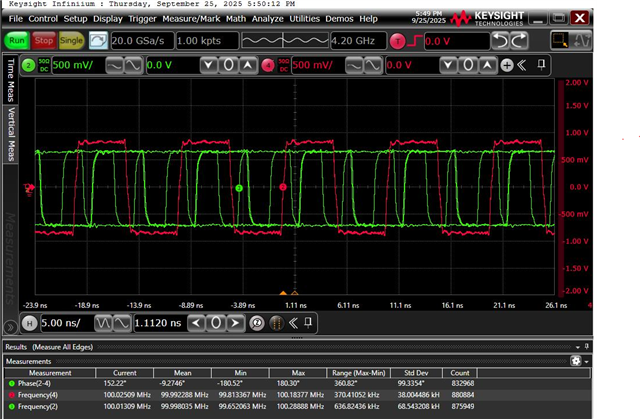This screenshot has height=419, width=640.
Task: Open measurement settings gear dropdown
Action: (576, 360)
